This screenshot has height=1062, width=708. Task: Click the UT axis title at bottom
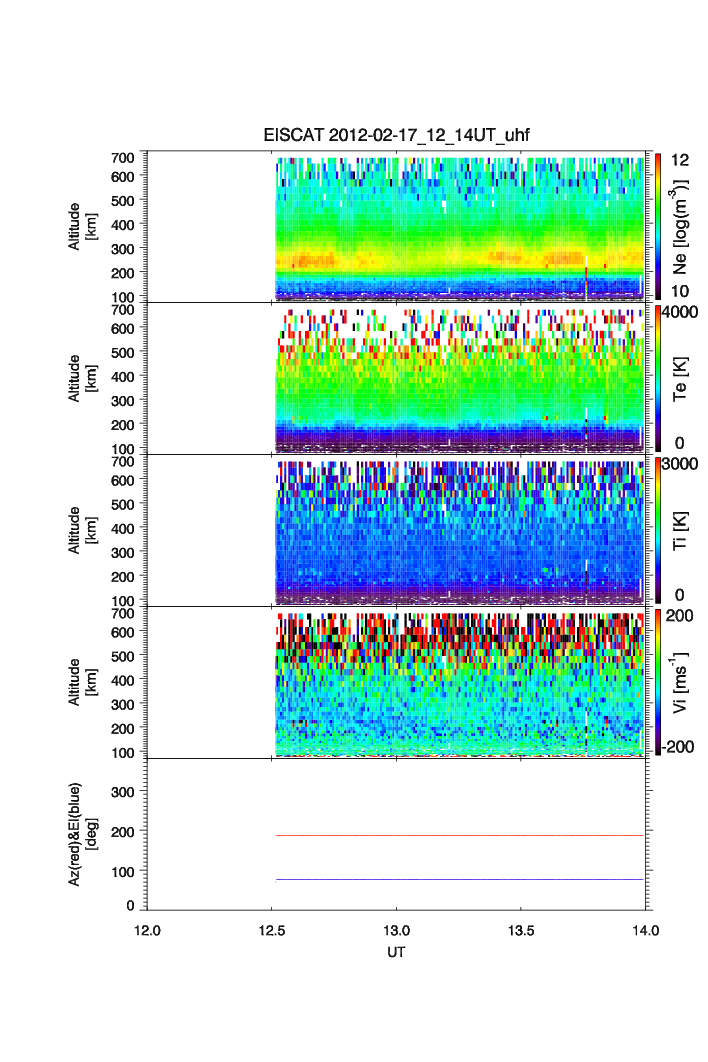click(x=396, y=952)
